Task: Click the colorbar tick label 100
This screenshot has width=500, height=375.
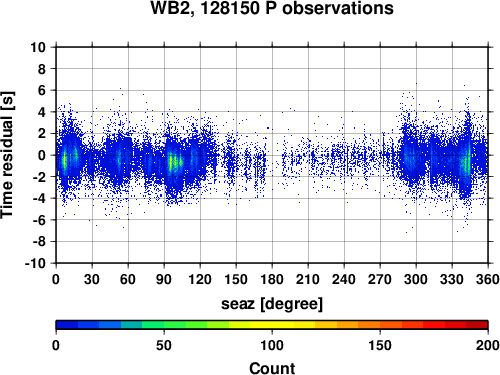Action: pos(272,345)
